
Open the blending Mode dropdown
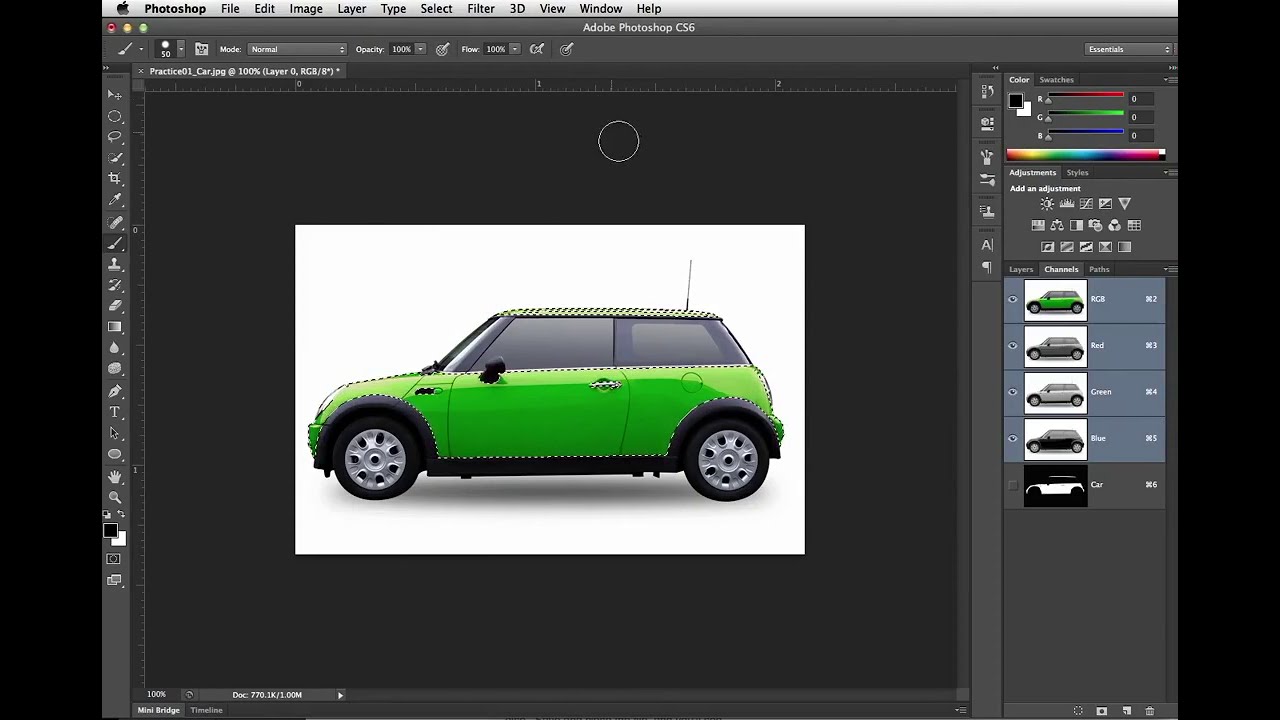point(297,49)
